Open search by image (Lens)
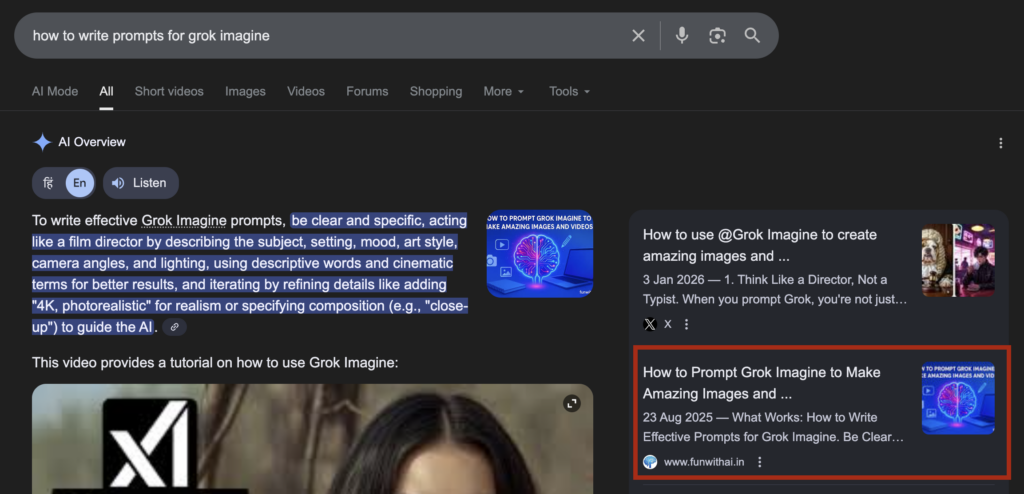This screenshot has width=1024, height=494. 717,35
